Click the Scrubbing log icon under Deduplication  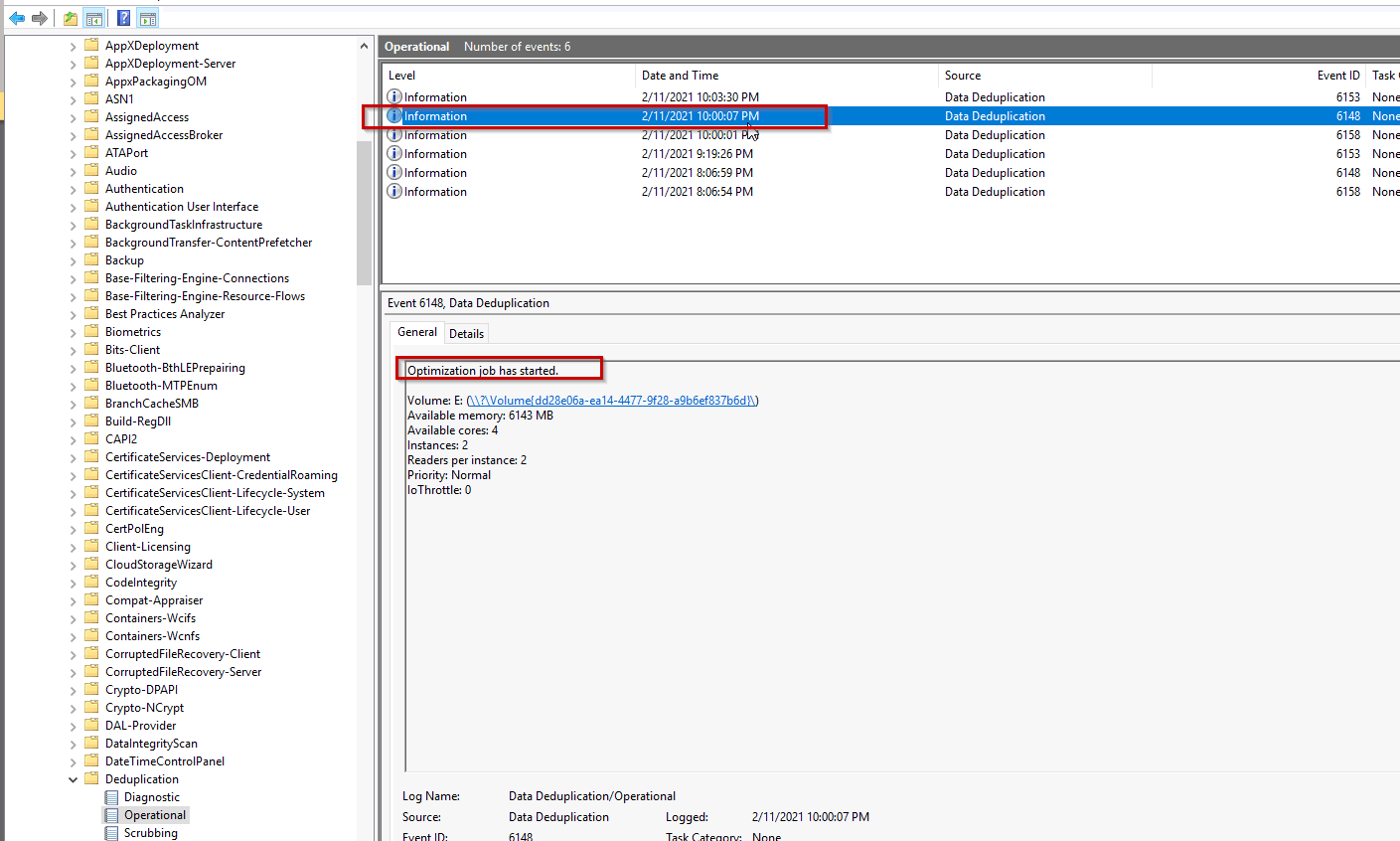coord(111,833)
